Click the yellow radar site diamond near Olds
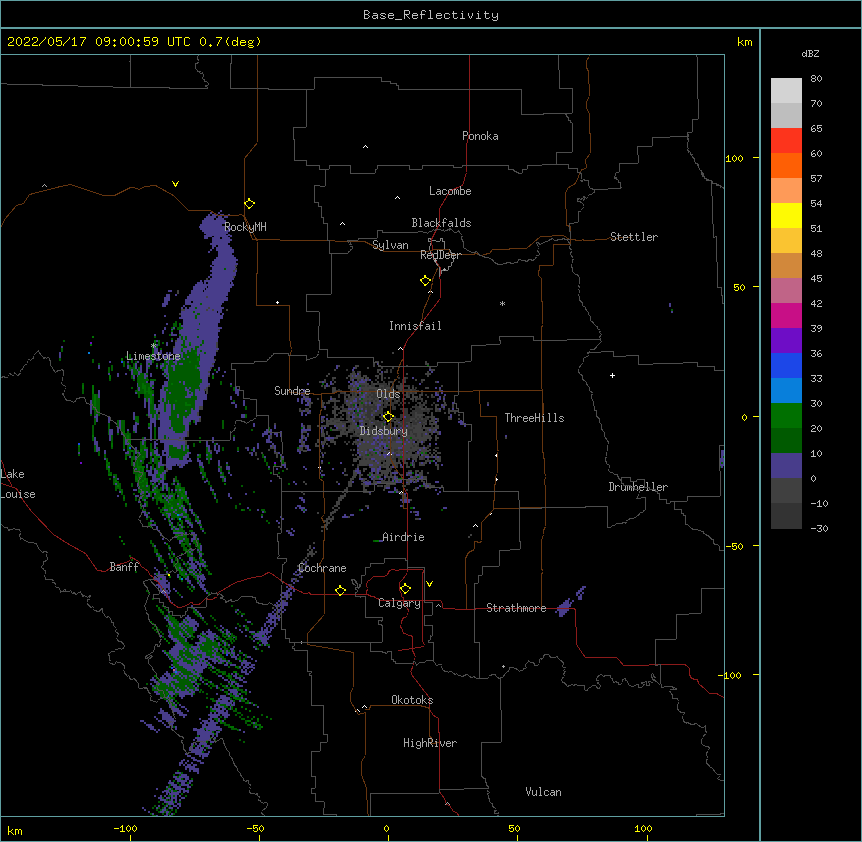 click(x=388, y=416)
